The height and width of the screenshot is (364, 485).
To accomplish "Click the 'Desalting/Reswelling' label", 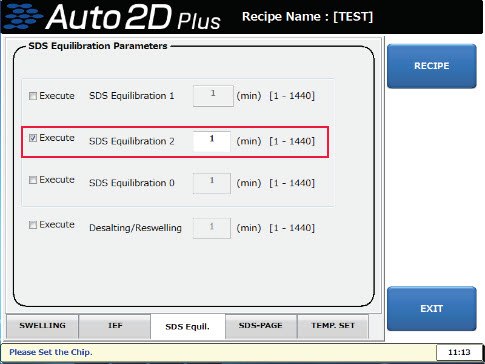I will pyautogui.click(x=135, y=228).
